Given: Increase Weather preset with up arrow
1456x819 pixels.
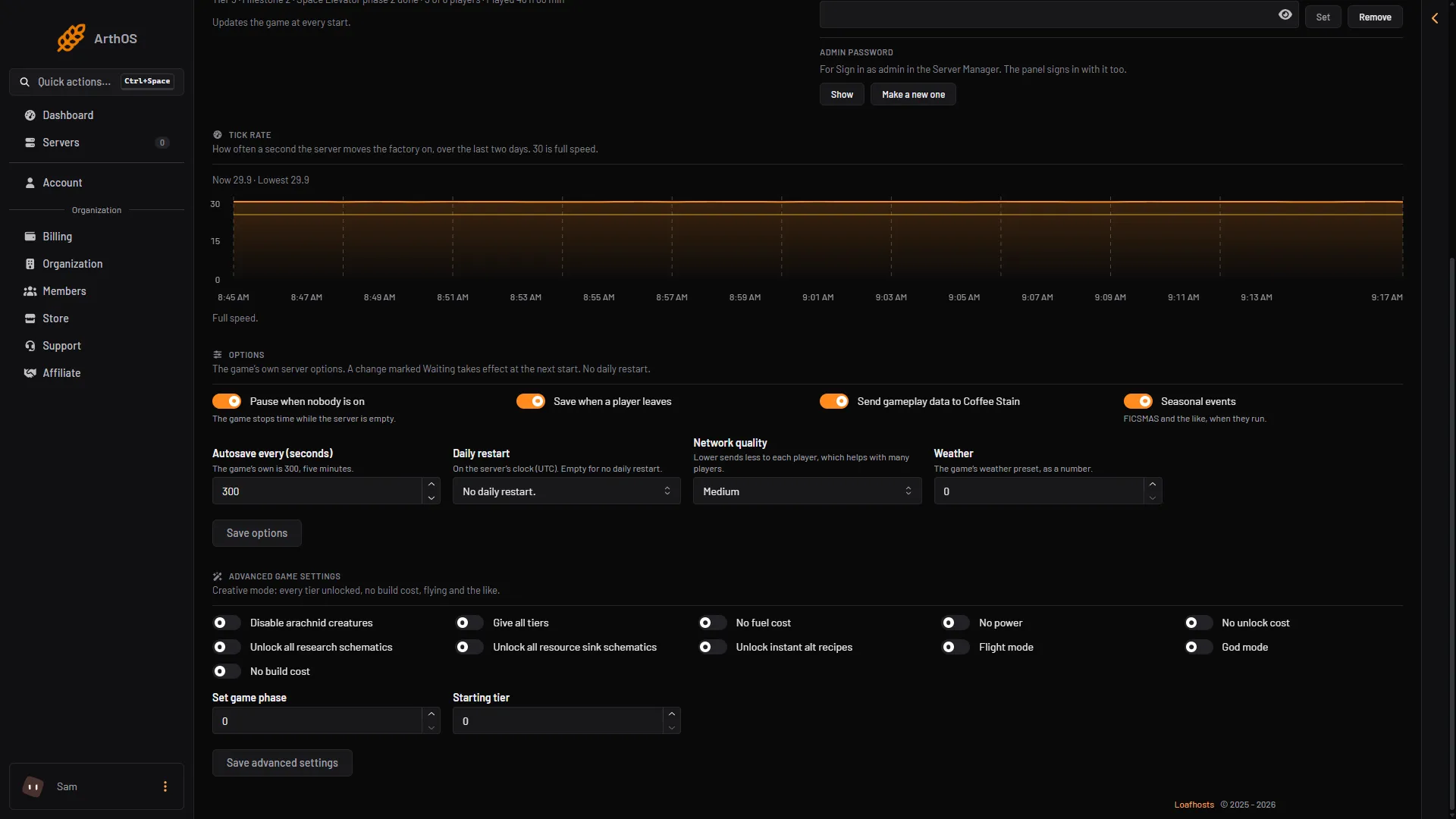Looking at the screenshot, I should (1153, 484).
